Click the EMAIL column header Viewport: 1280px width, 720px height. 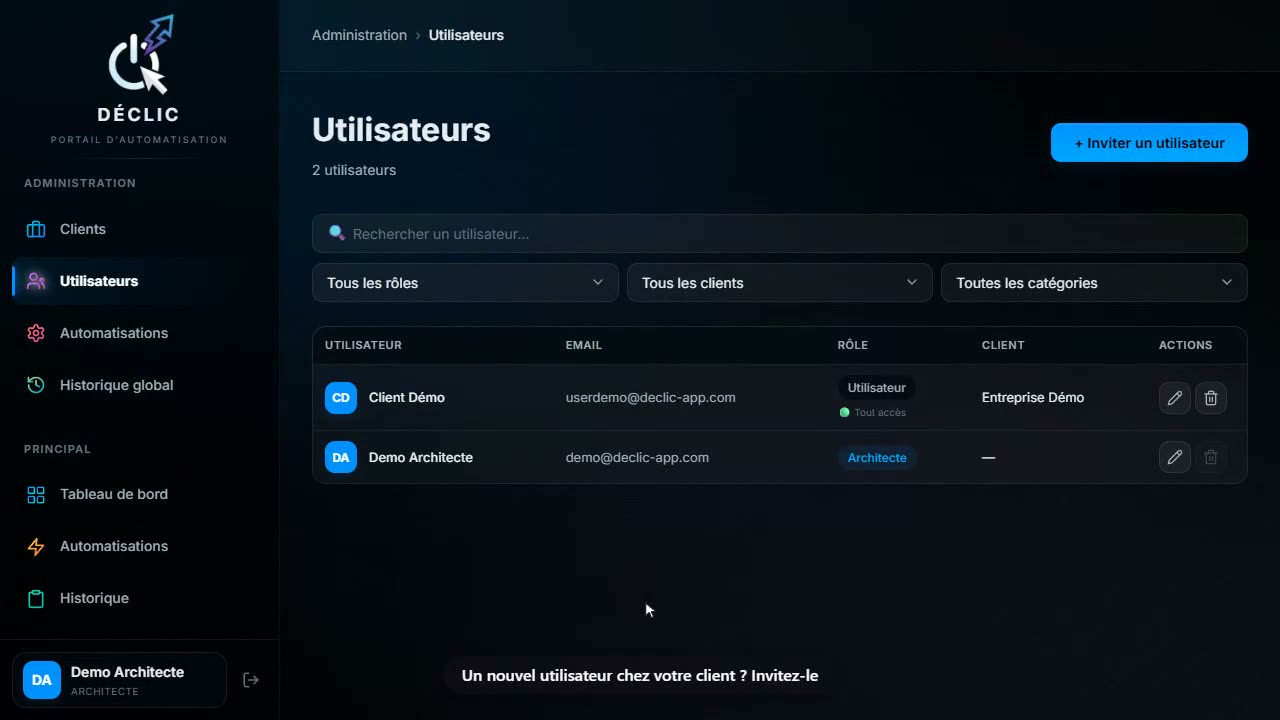tap(584, 345)
